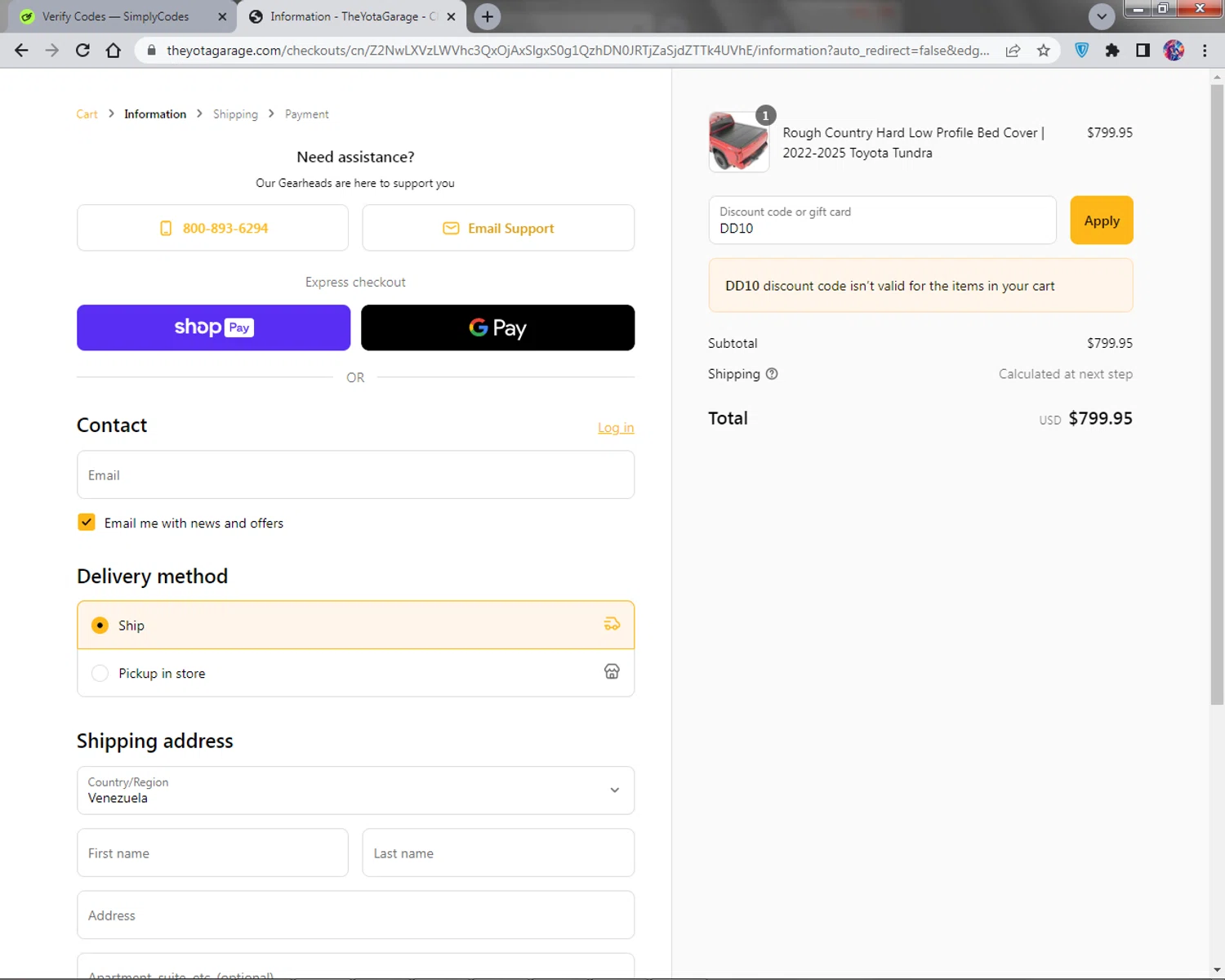Screen dimensions: 1225x980
Task: Open Chrome three-dot menu
Action: coord(1205,51)
